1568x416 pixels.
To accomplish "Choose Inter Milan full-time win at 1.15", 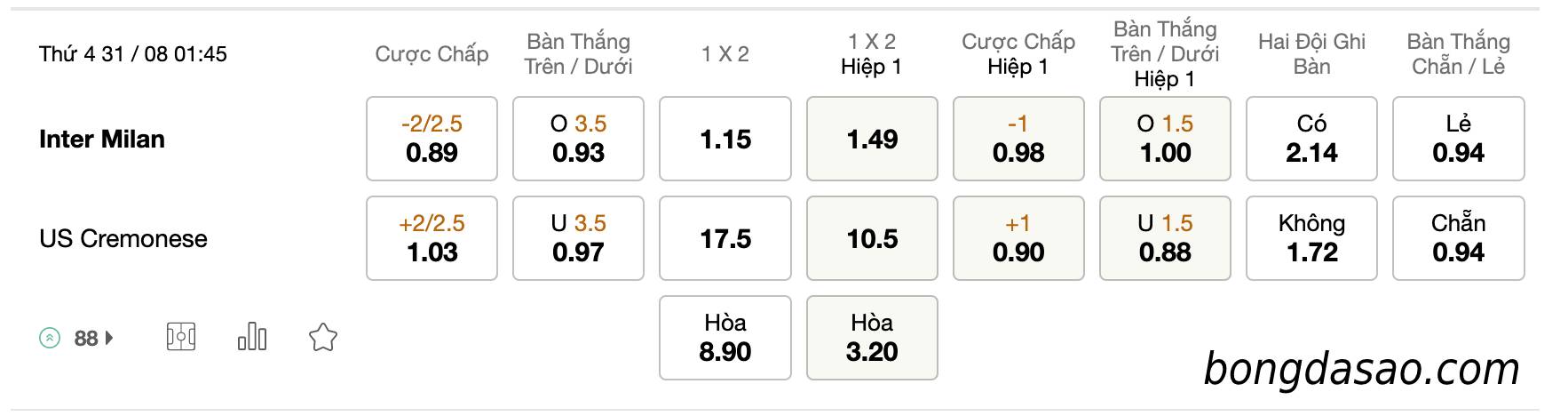I will (x=725, y=139).
